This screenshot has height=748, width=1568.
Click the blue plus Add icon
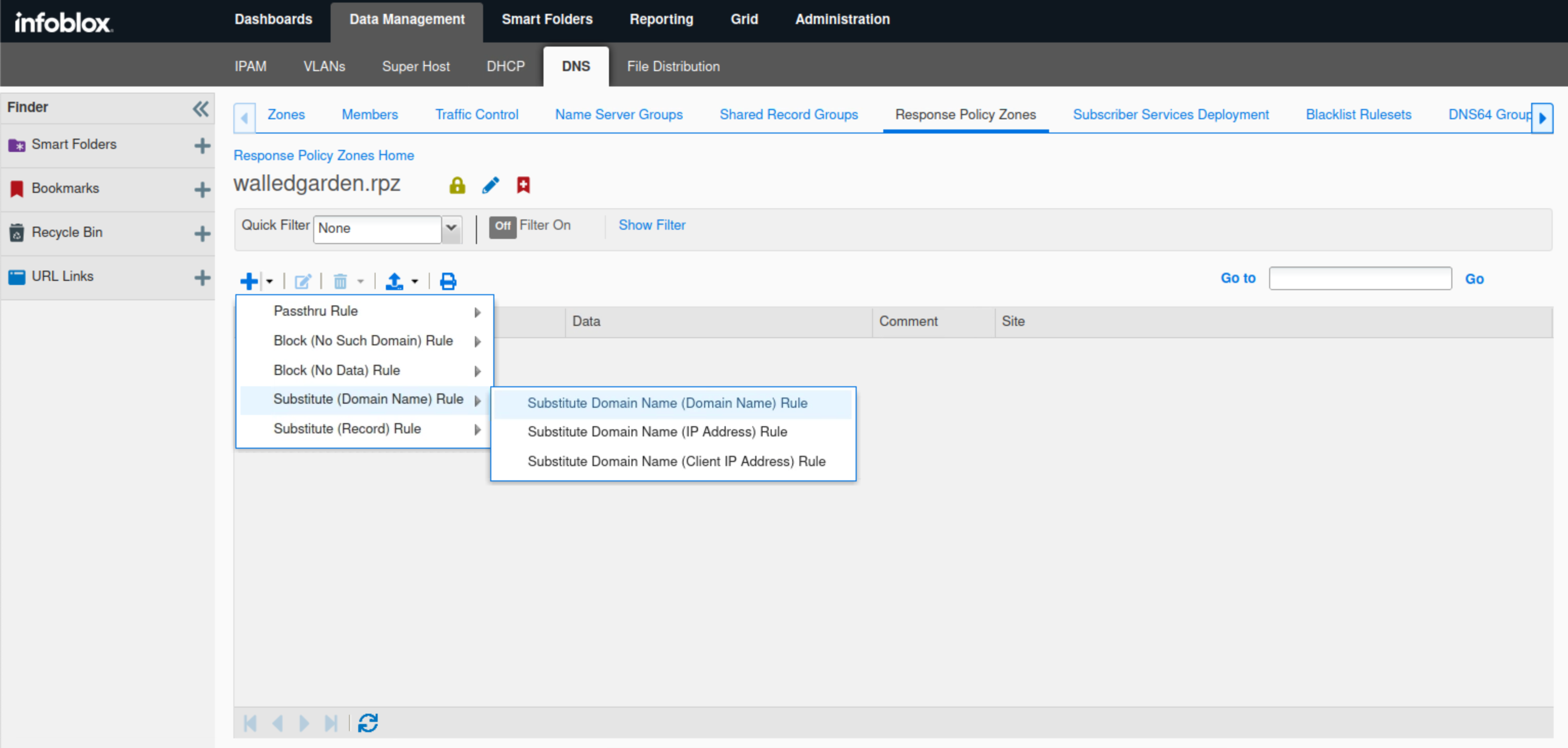(248, 281)
